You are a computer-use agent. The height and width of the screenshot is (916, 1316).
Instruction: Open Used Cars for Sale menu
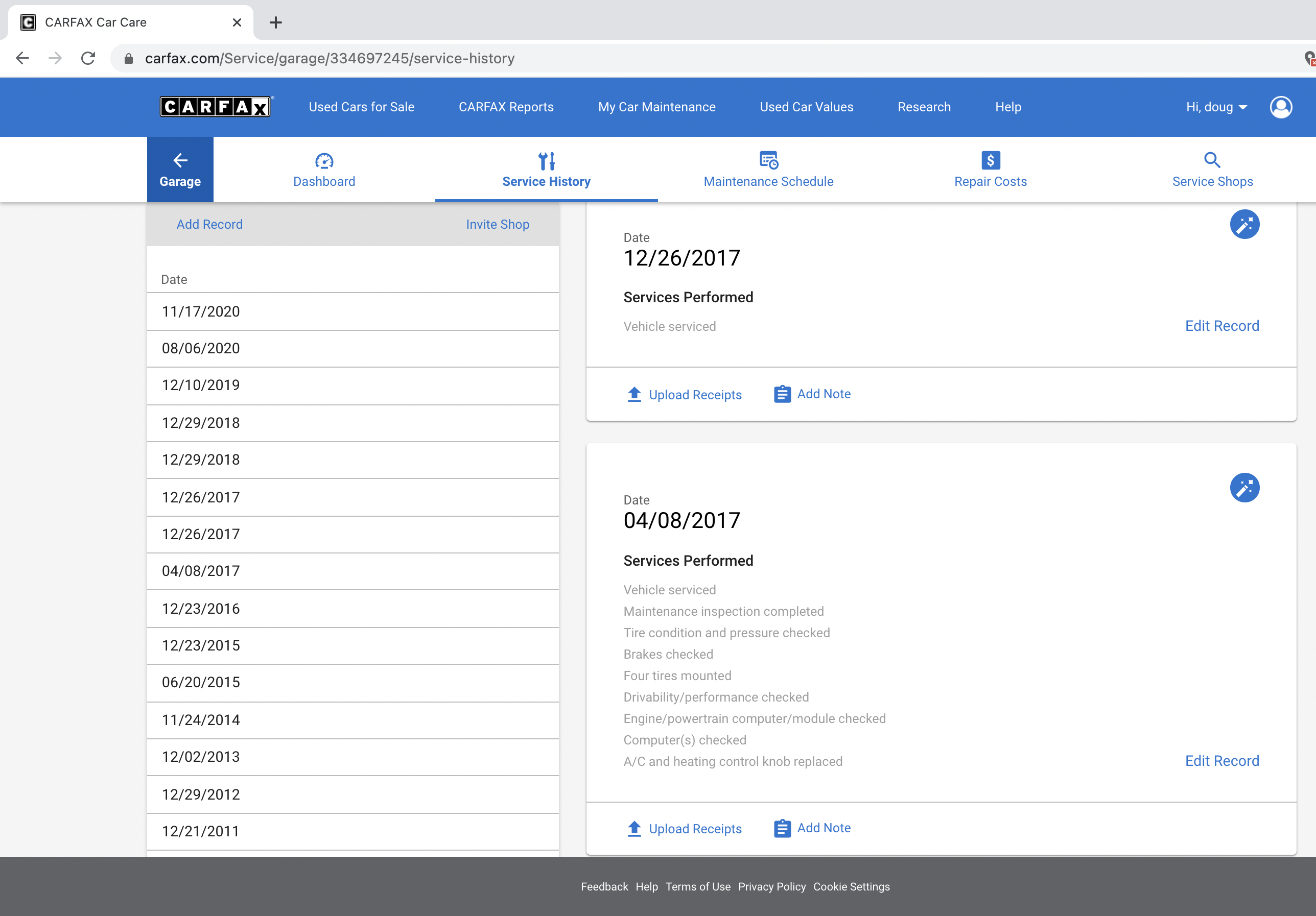click(x=361, y=107)
